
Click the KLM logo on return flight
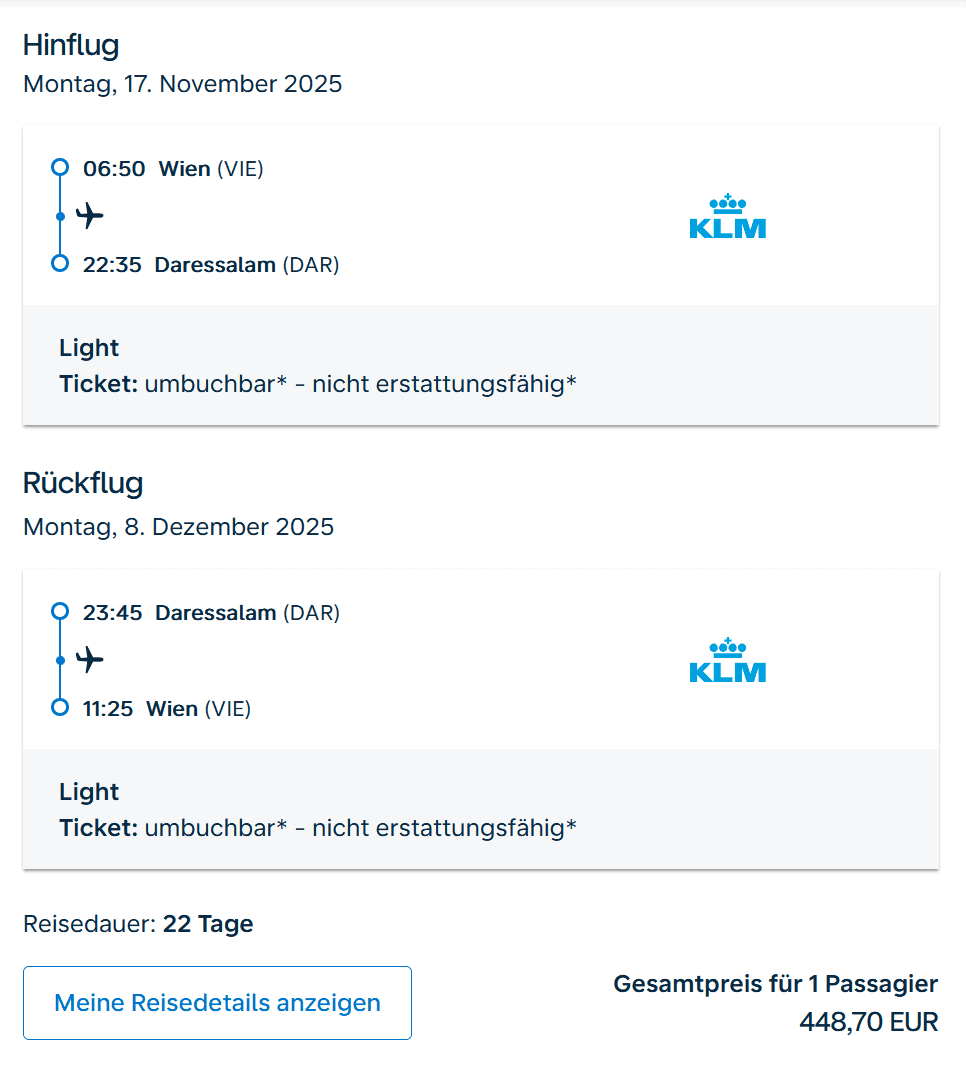(x=727, y=660)
